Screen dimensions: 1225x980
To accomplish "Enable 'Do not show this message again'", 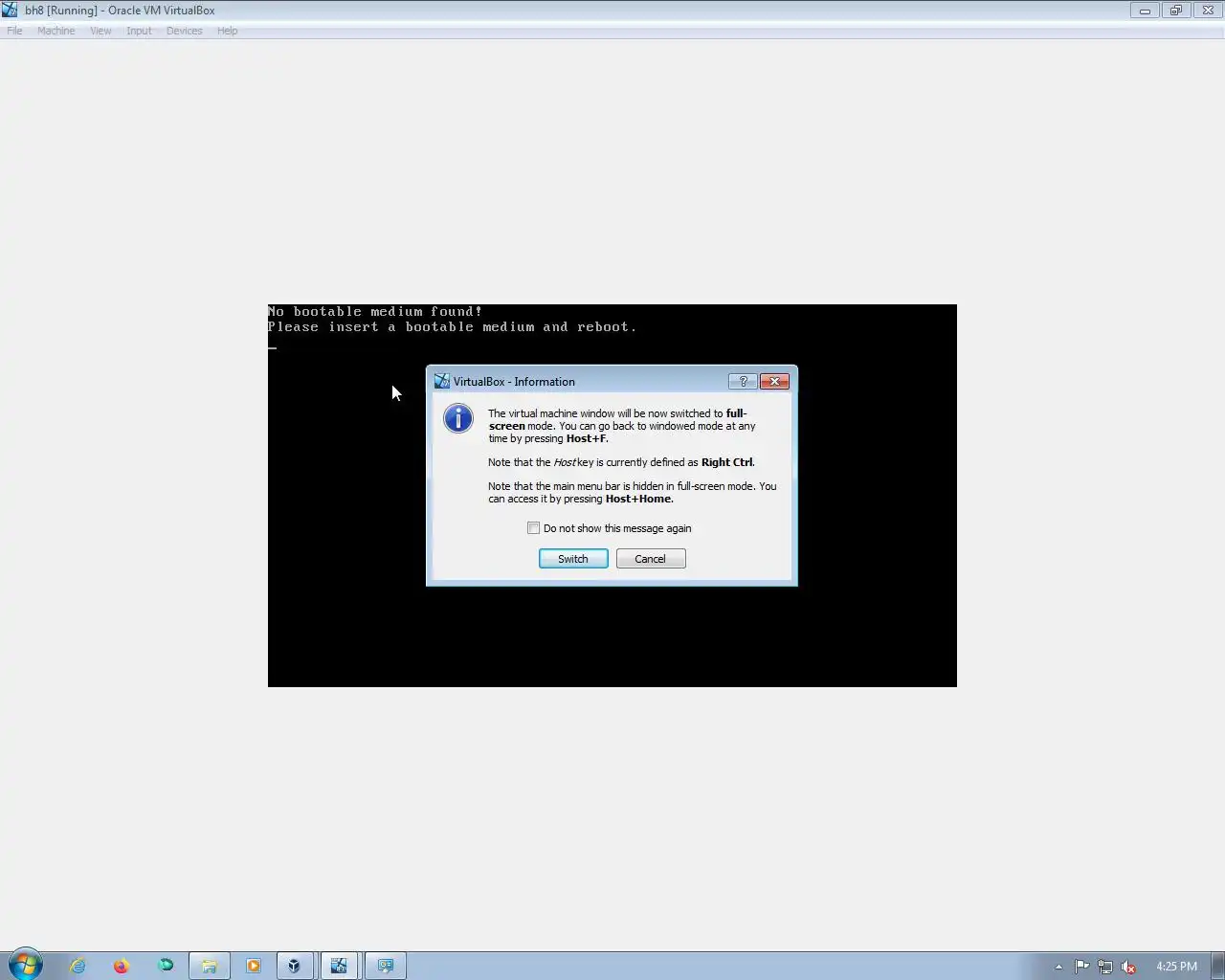I will (x=533, y=528).
